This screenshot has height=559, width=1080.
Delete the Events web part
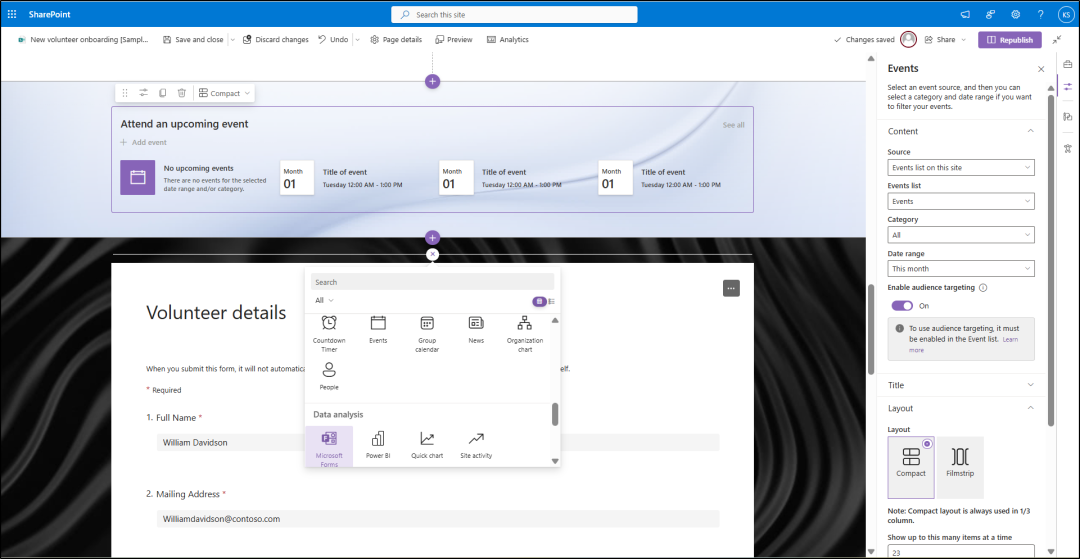pos(181,93)
